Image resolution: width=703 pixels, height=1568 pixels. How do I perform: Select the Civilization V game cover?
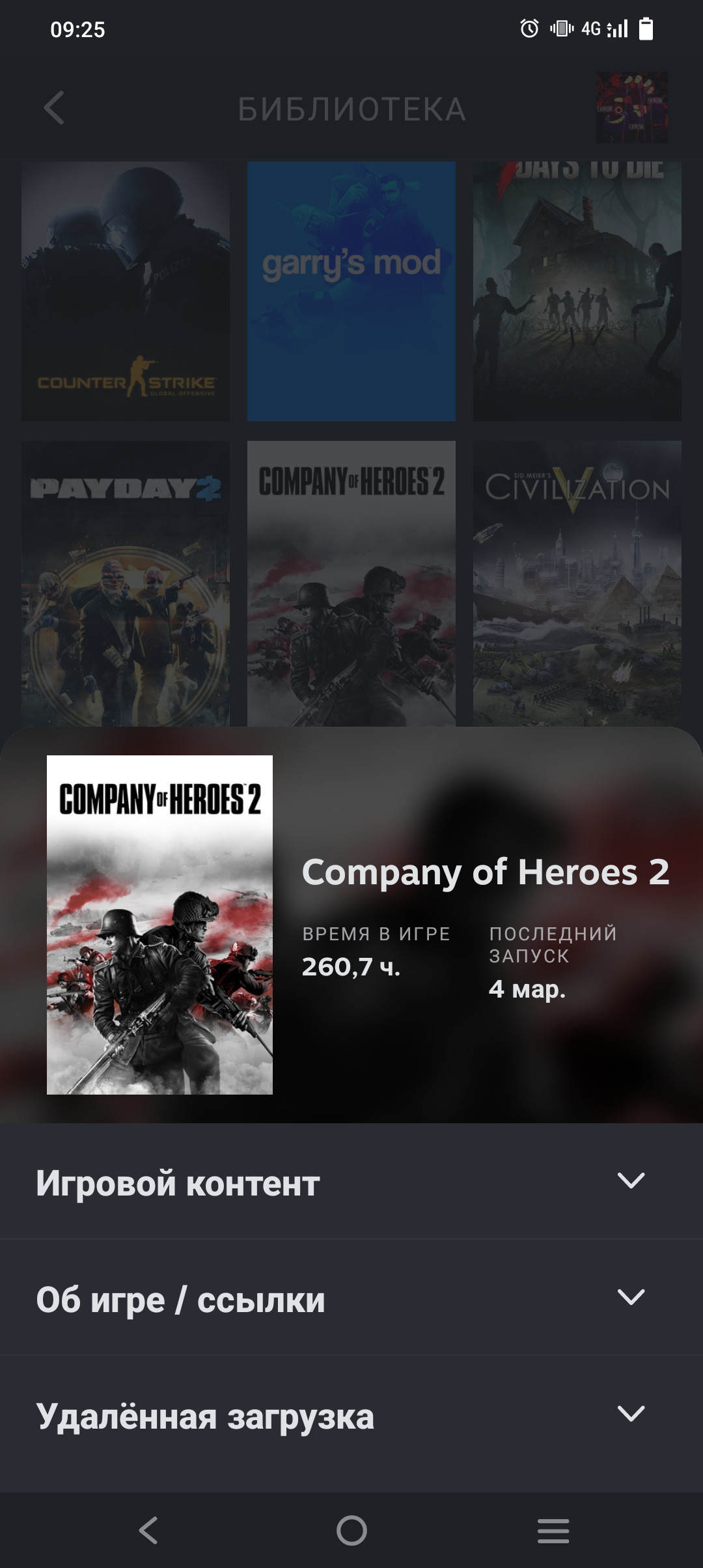pos(577,583)
